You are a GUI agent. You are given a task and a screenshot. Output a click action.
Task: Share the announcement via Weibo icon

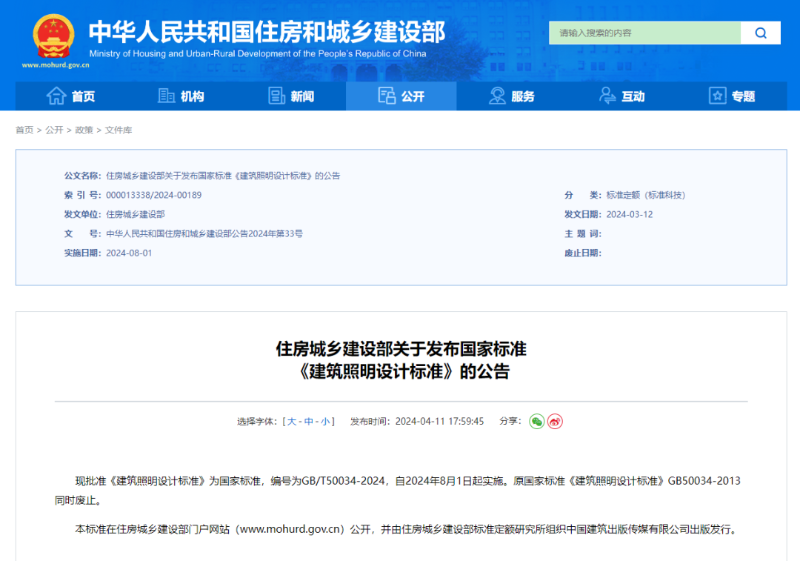coord(555,421)
